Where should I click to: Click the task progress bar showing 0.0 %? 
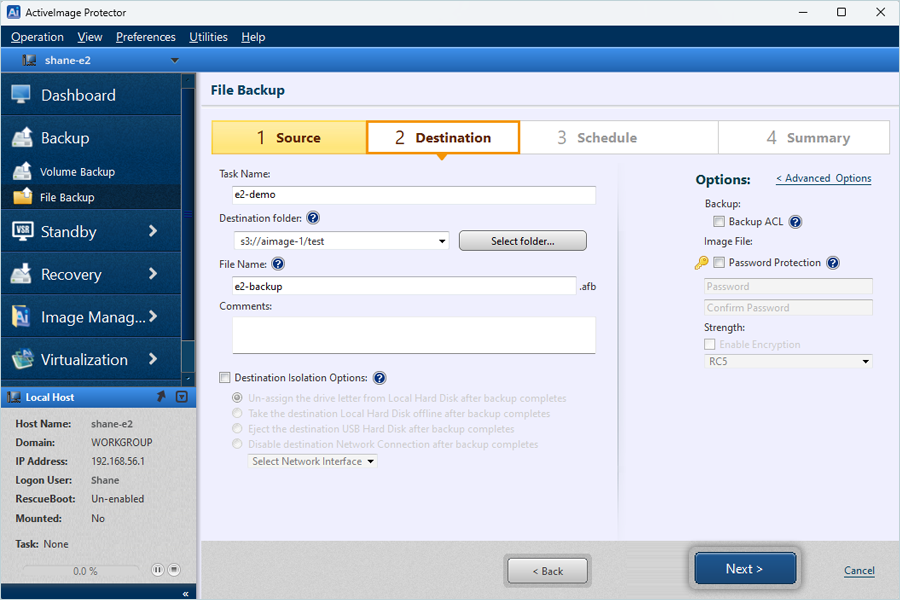[x=83, y=571]
